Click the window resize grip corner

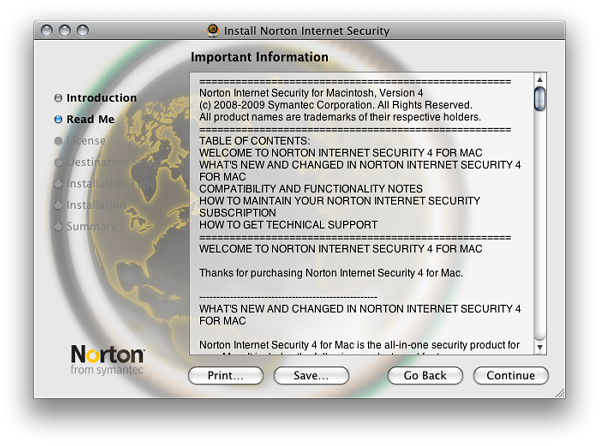click(559, 392)
